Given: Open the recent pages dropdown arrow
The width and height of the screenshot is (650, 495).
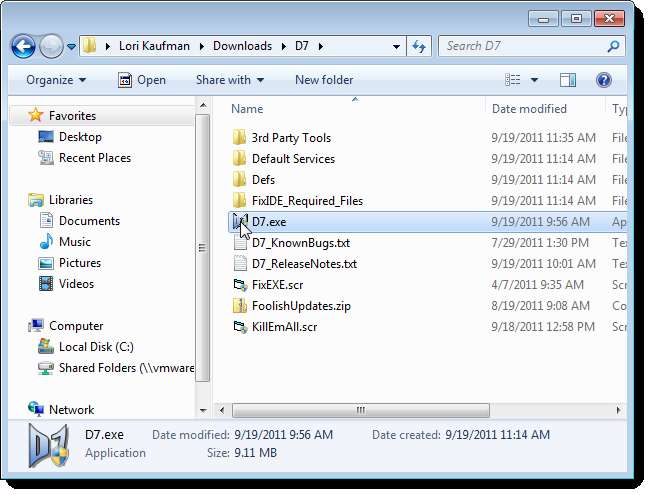Looking at the screenshot, I should (71, 46).
